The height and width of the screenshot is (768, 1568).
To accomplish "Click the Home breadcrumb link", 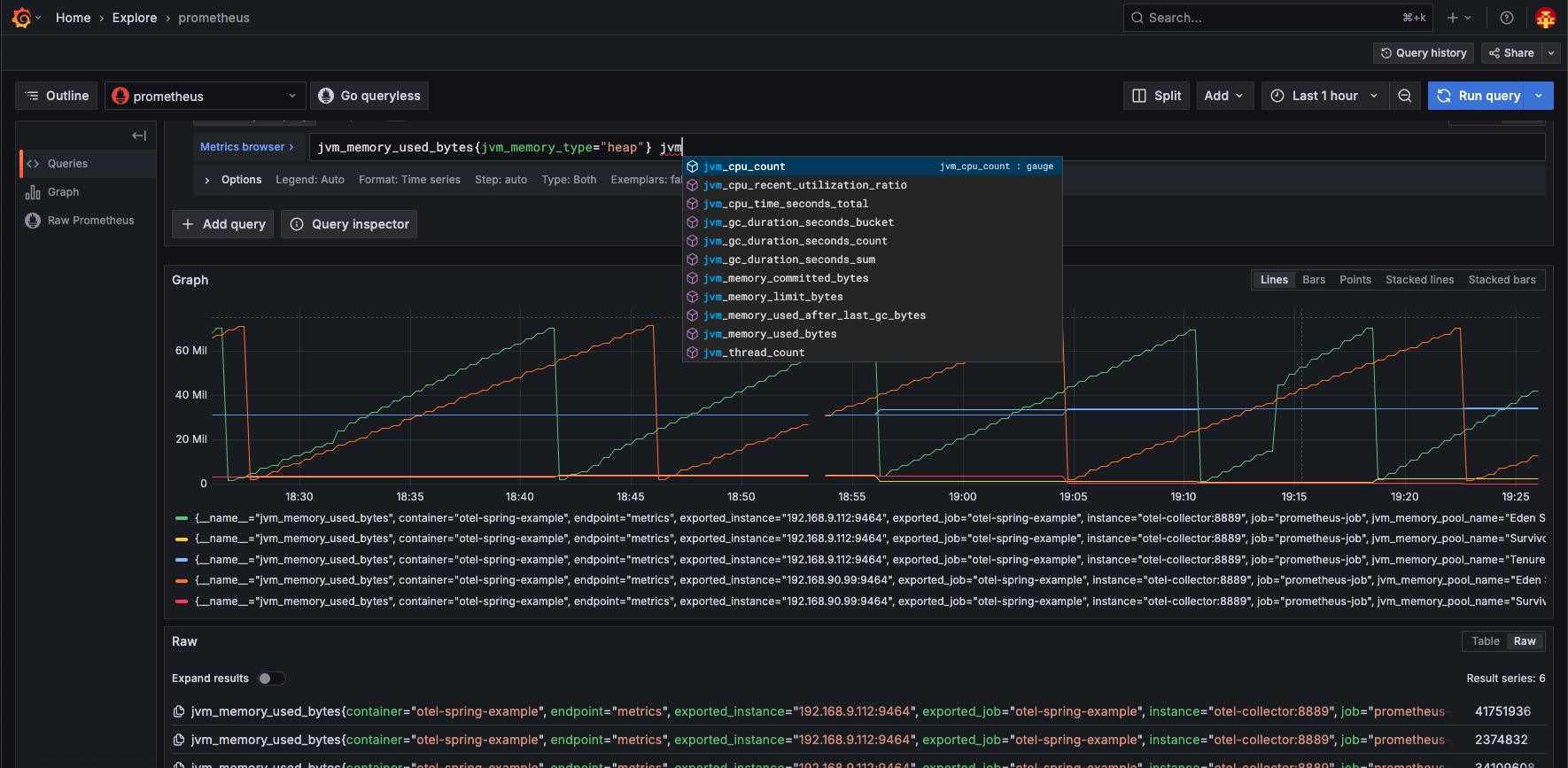I will tap(73, 18).
